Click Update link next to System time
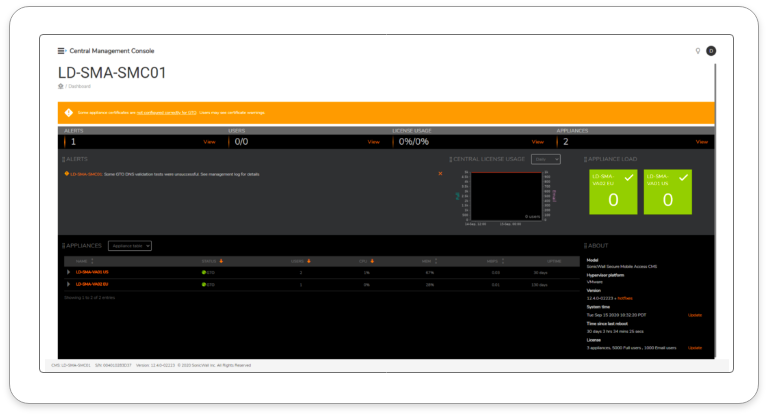The height and width of the screenshot is (416, 768). (694, 315)
